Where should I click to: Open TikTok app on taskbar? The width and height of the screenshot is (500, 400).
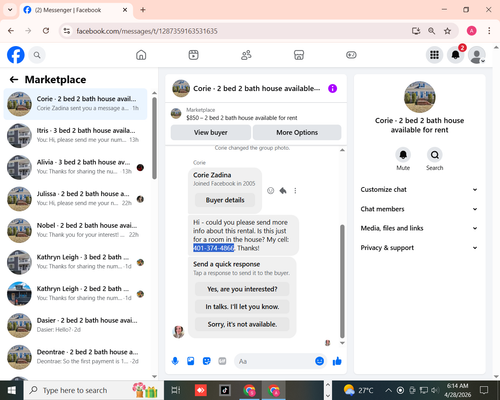coord(225,390)
